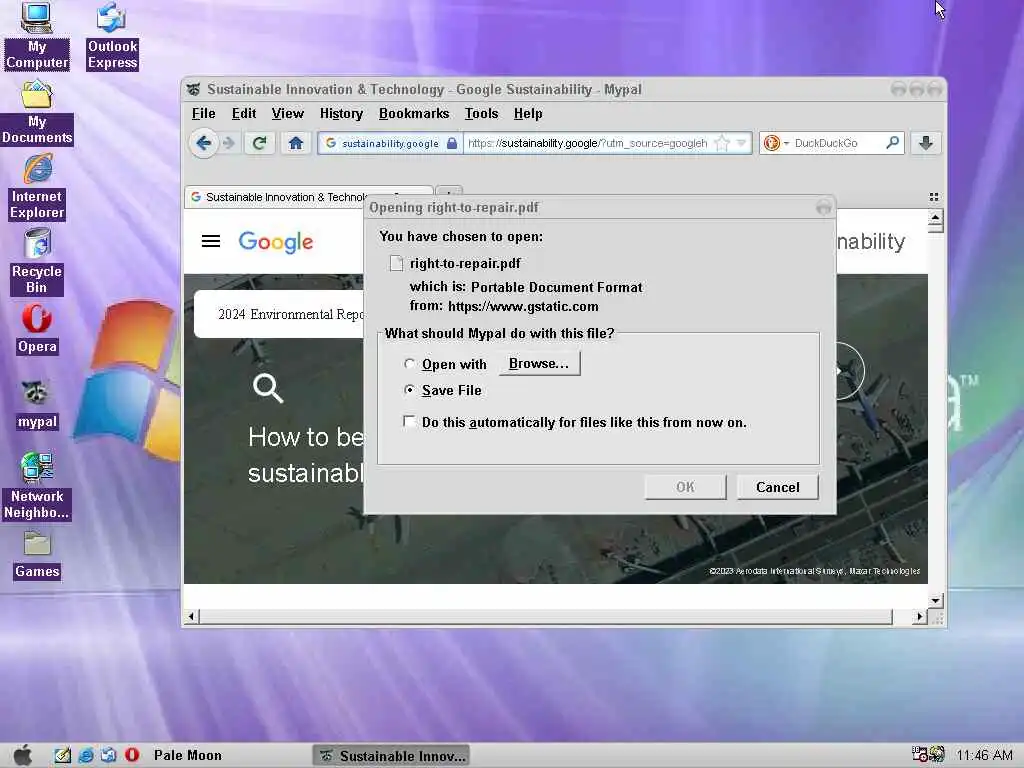The height and width of the screenshot is (768, 1024).
Task: Open the Bookmarks menu
Action: click(x=414, y=114)
